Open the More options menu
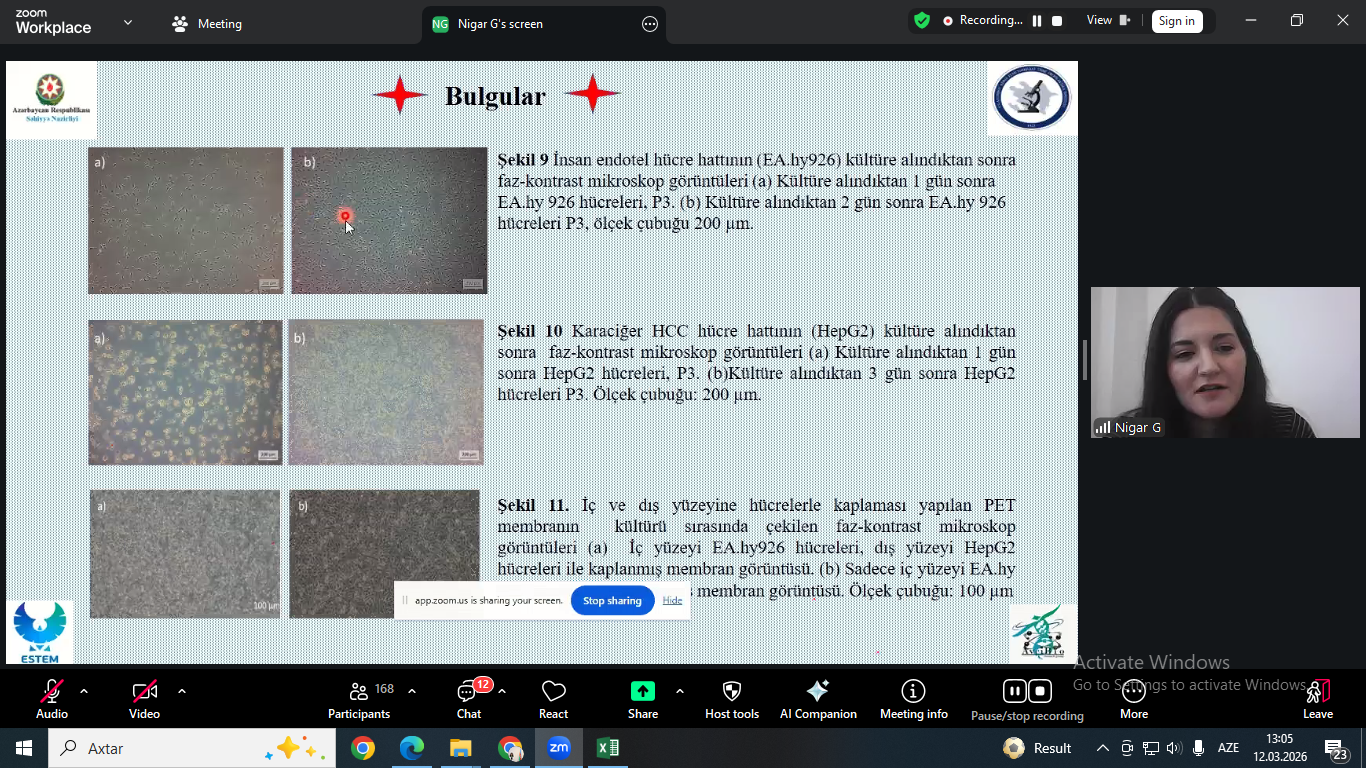 [1133, 699]
